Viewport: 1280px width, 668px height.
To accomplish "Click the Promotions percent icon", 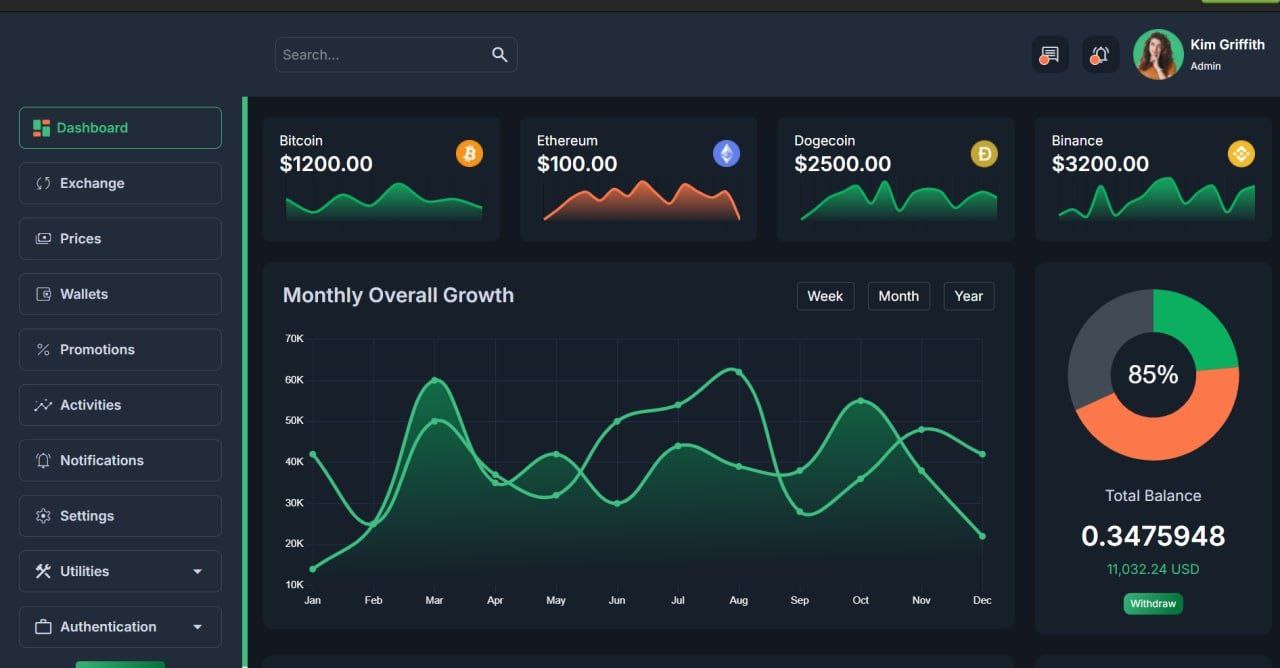I will pos(43,350).
